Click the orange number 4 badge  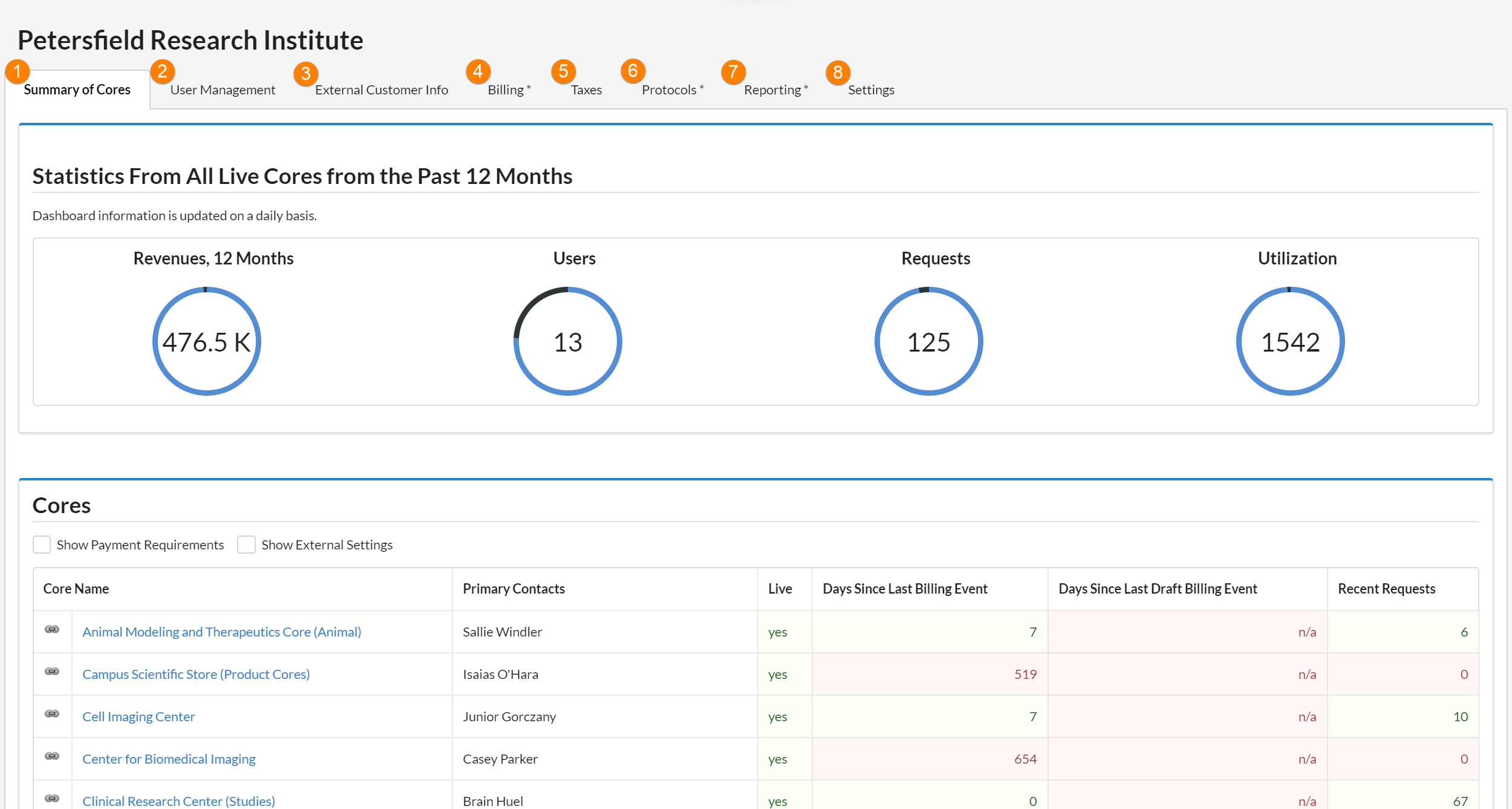coord(478,71)
